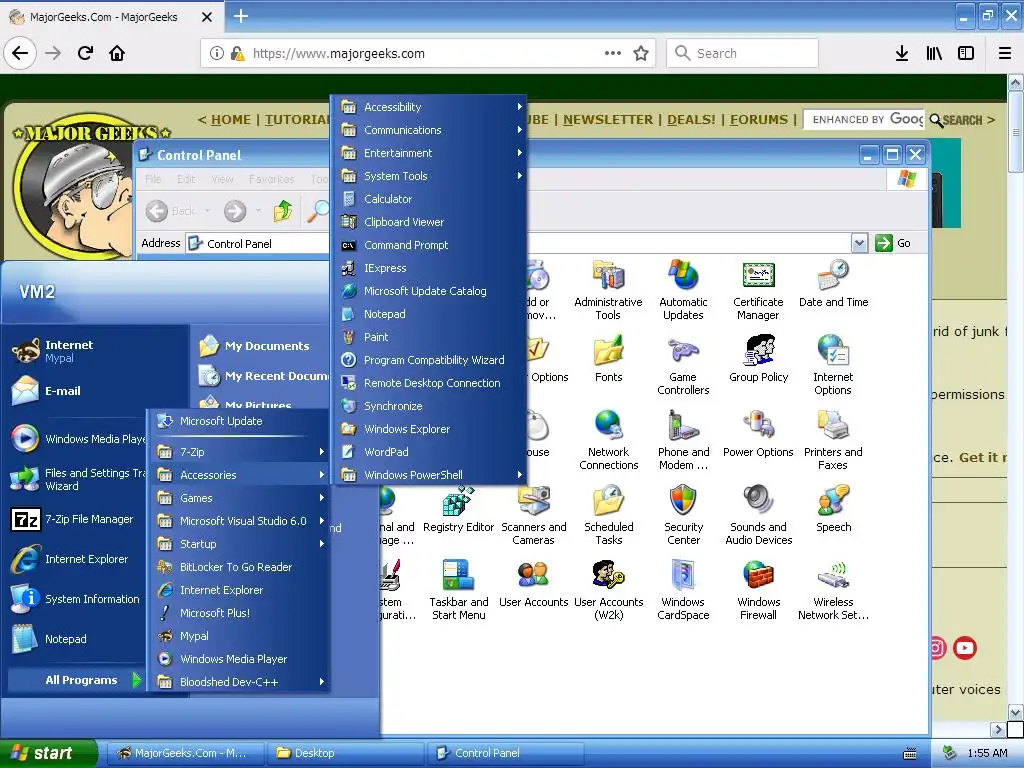Screen dimensions: 1024x768
Task: Open Microsoft Update in programs list
Action: (240, 421)
